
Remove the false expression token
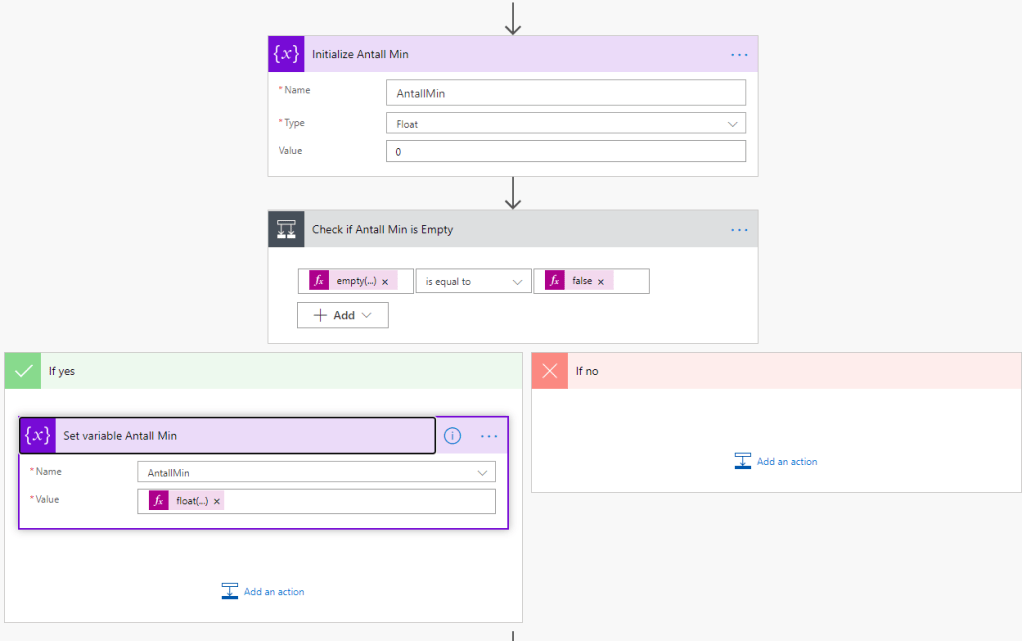pyautogui.click(x=601, y=282)
